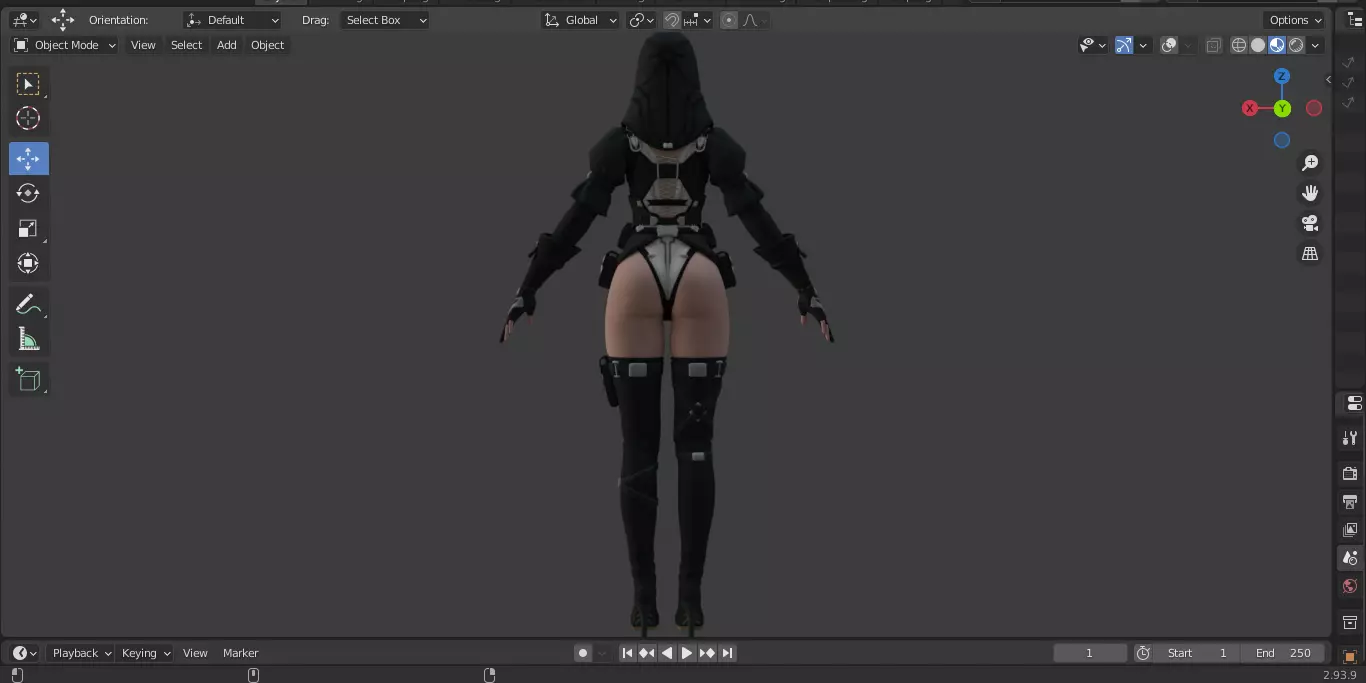Toggle Show Overlays button

click(x=1168, y=45)
